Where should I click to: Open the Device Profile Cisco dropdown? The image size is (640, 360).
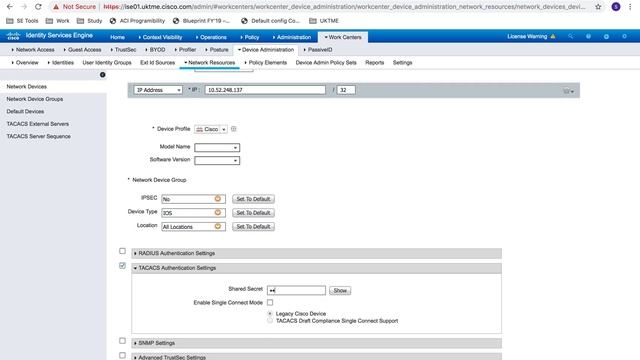tap(211, 129)
